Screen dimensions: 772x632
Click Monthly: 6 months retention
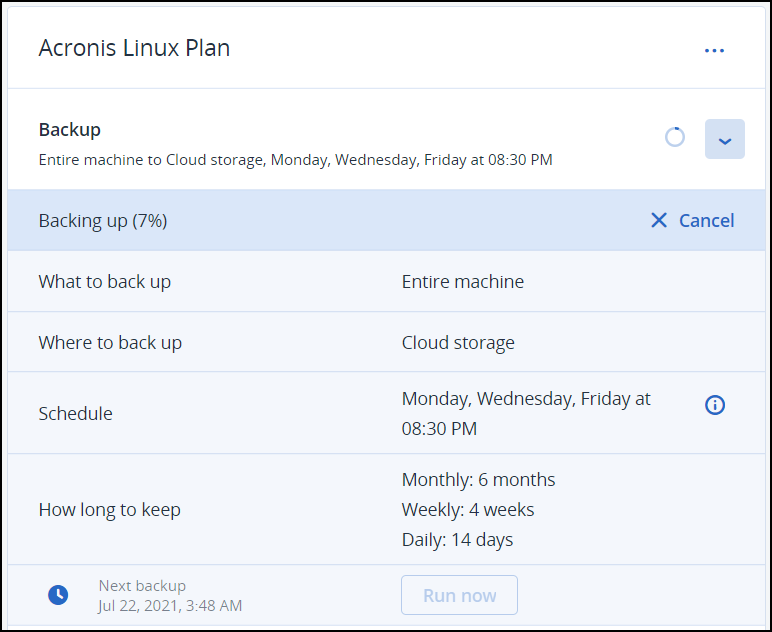pyautogui.click(x=478, y=479)
